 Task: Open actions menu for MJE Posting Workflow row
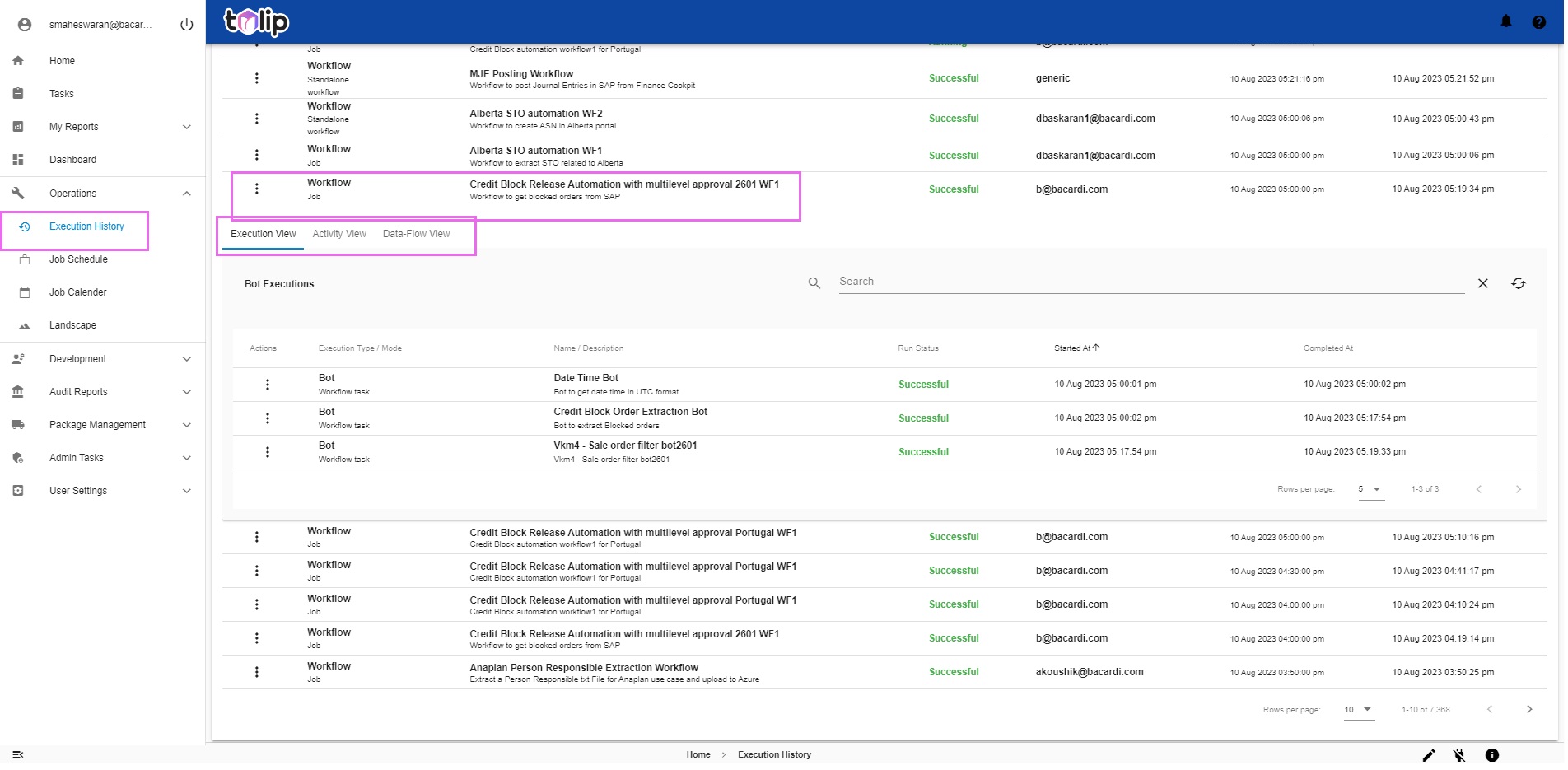pyautogui.click(x=257, y=78)
